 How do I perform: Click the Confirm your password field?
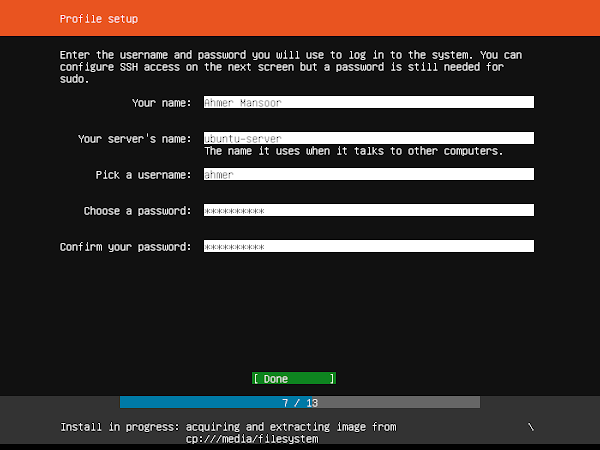click(369, 246)
